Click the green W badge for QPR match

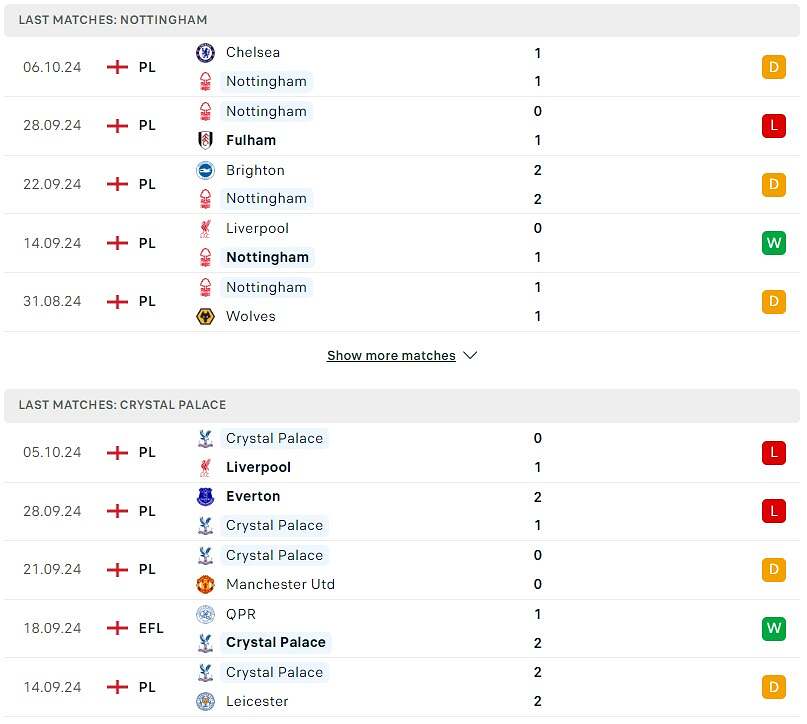[x=773, y=628]
